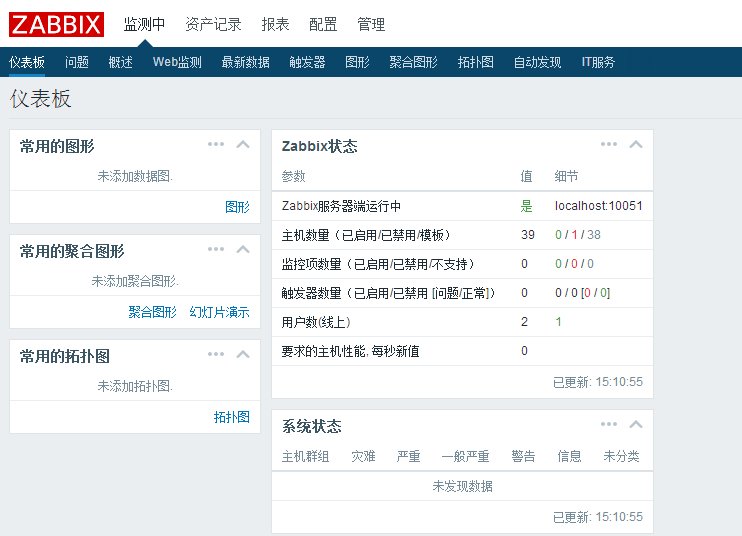This screenshot has height=536, width=742.
Task: Click the 细节 column header in the Zabbix状态 widget
Action: (x=566, y=176)
